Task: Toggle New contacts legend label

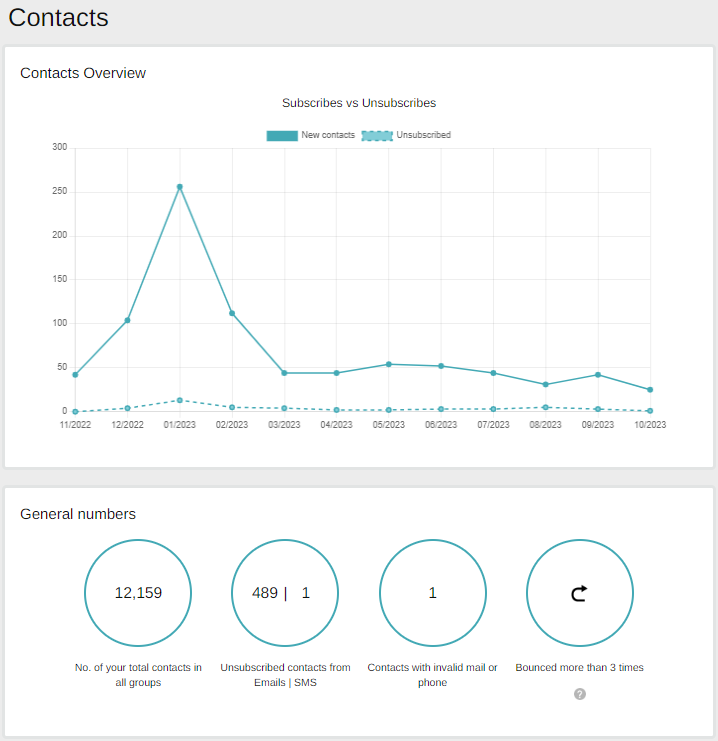Action: coord(328,135)
